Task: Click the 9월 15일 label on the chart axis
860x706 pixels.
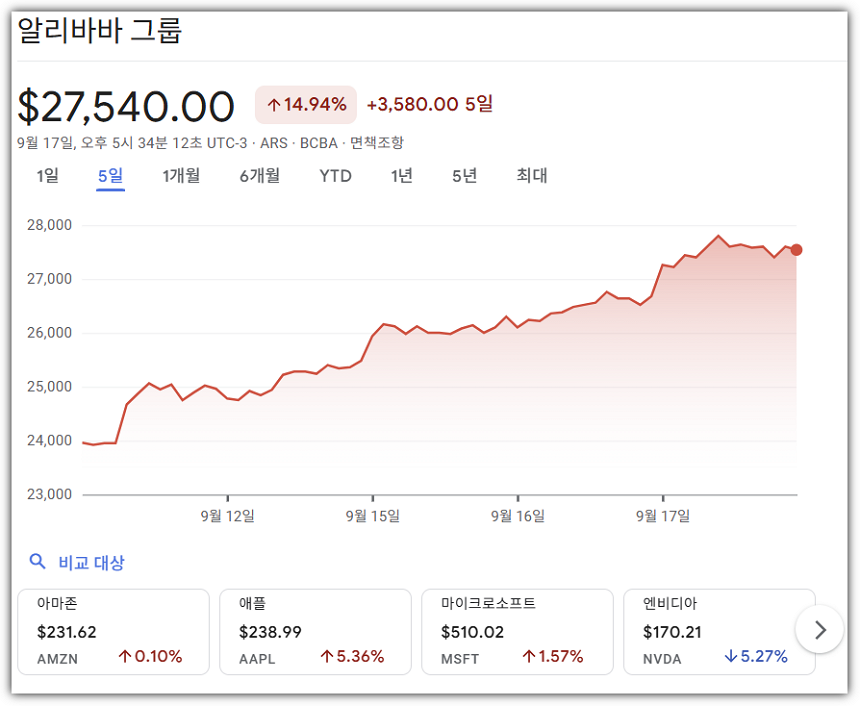Action: tap(370, 515)
